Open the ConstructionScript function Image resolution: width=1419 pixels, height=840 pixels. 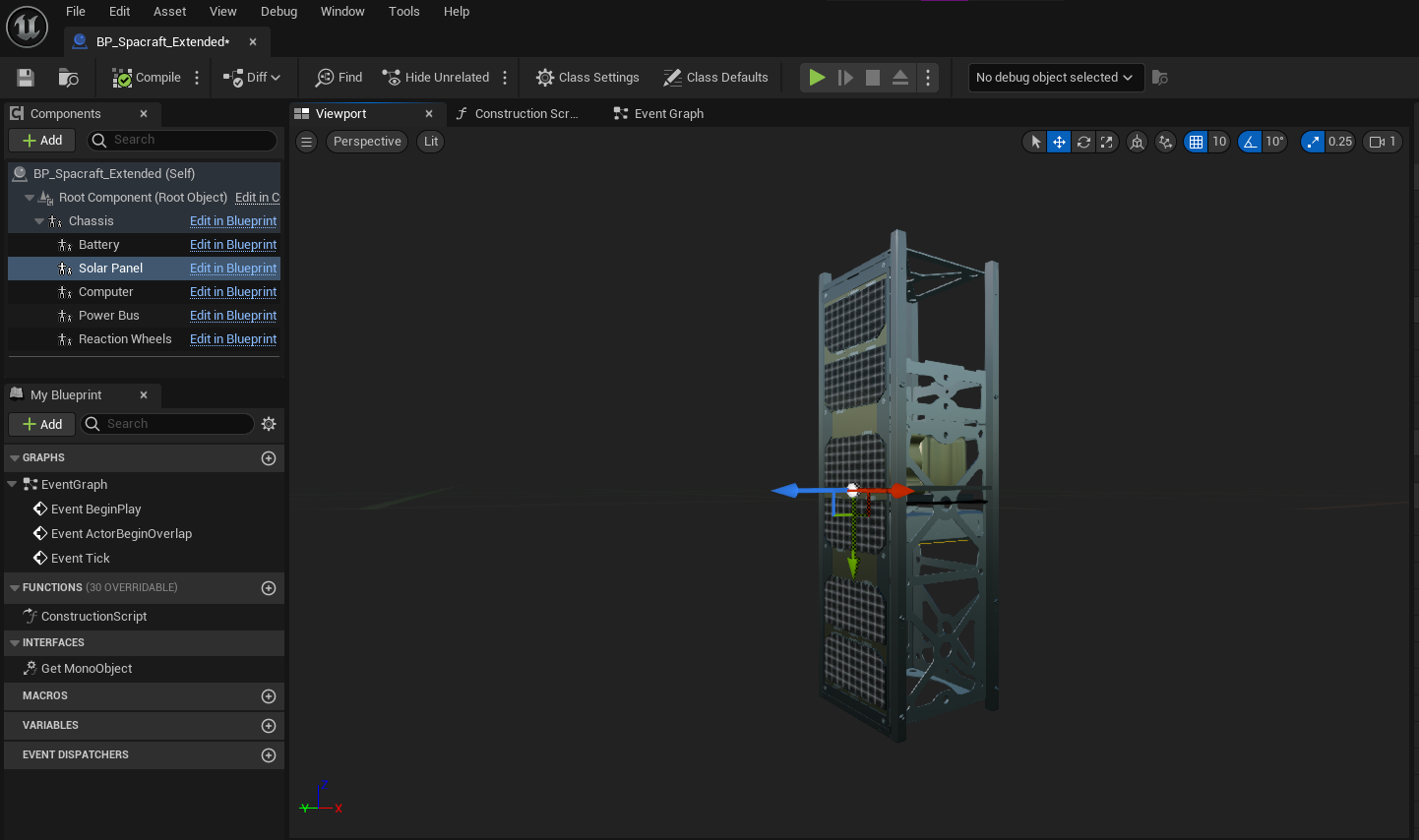click(93, 617)
